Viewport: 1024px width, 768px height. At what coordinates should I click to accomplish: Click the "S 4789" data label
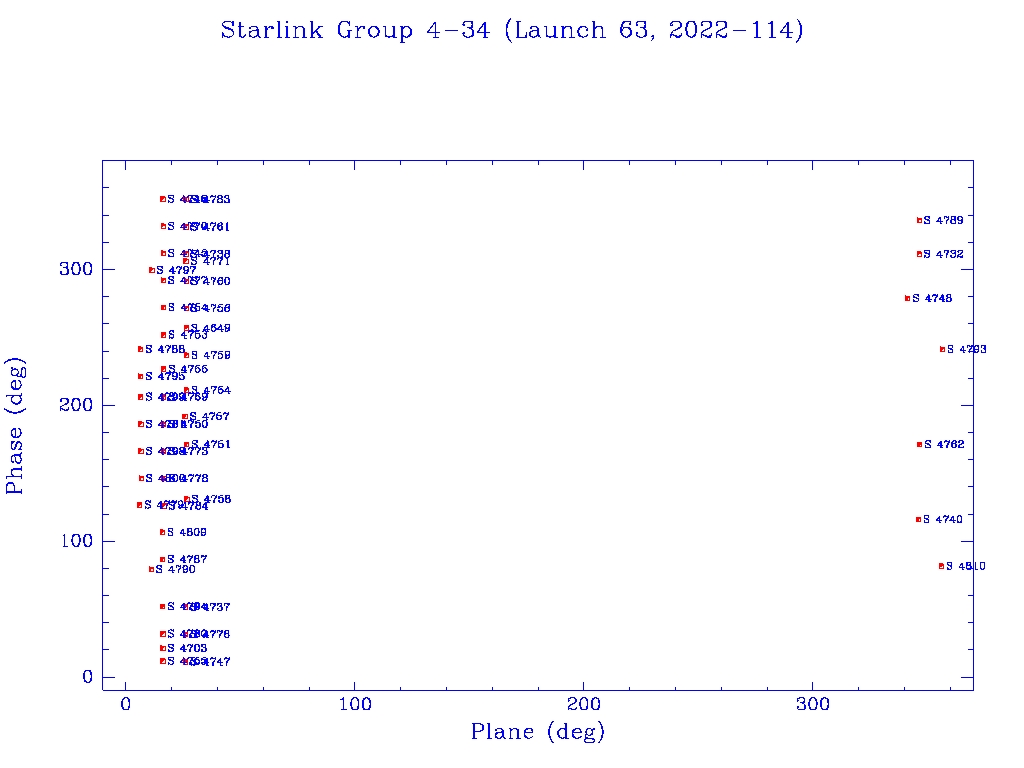click(x=943, y=221)
